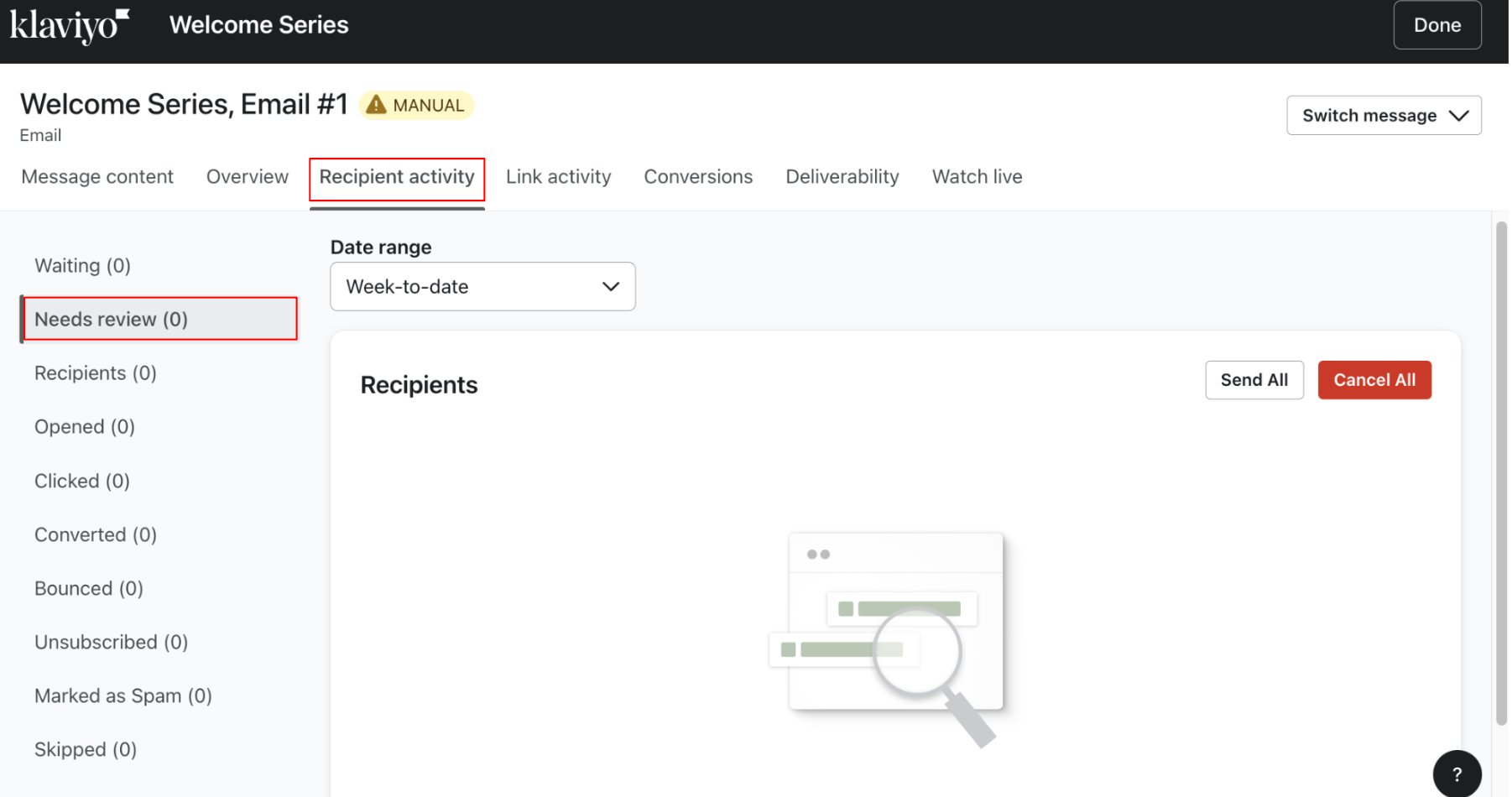
Task: Show Unsubscribed (0) recipients
Action: (x=111, y=642)
